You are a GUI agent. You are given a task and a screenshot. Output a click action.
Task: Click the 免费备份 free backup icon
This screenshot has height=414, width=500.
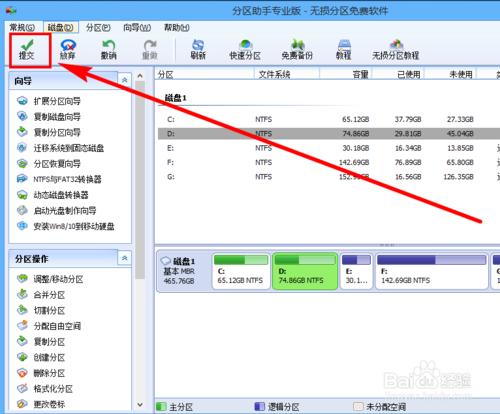[x=297, y=50]
